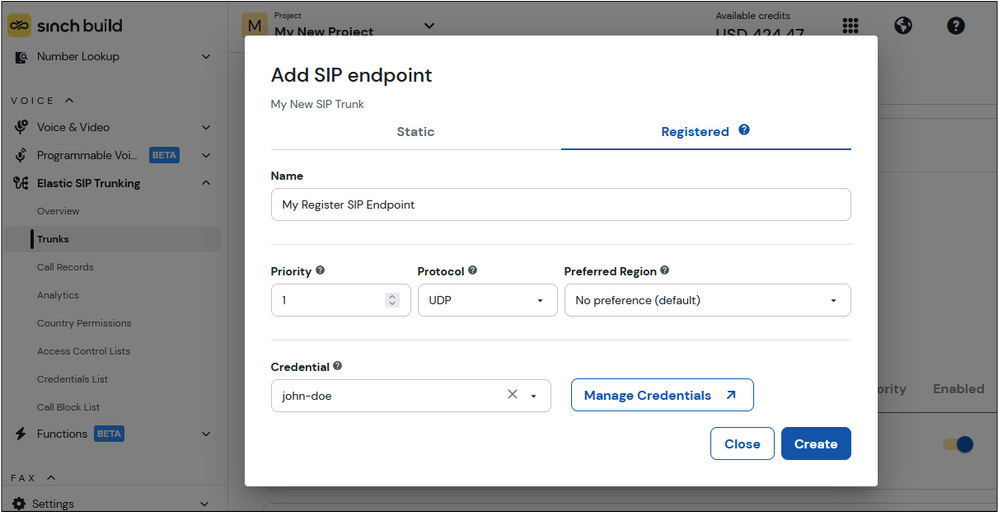Screen dimensions: 998x512
Task: Click the project avatar M icon
Action: [x=255, y=25]
